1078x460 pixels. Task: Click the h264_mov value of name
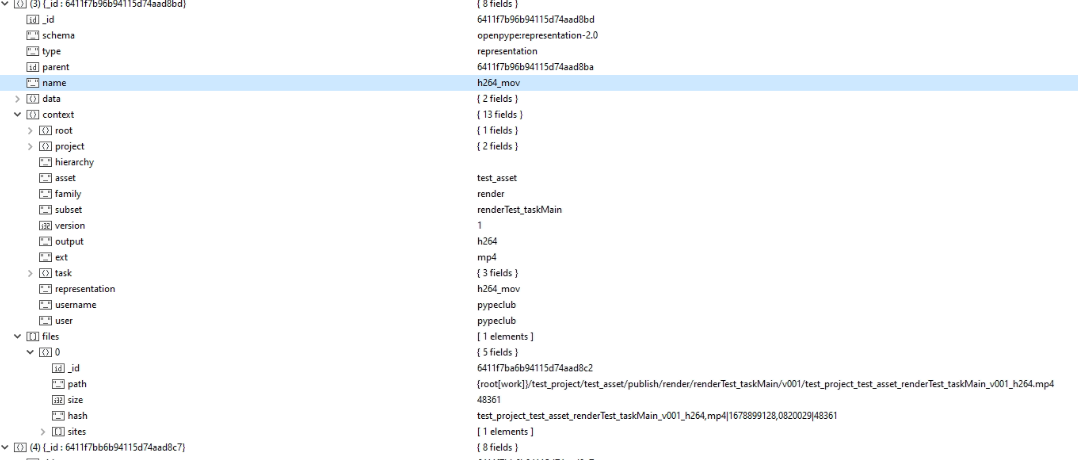coord(498,83)
